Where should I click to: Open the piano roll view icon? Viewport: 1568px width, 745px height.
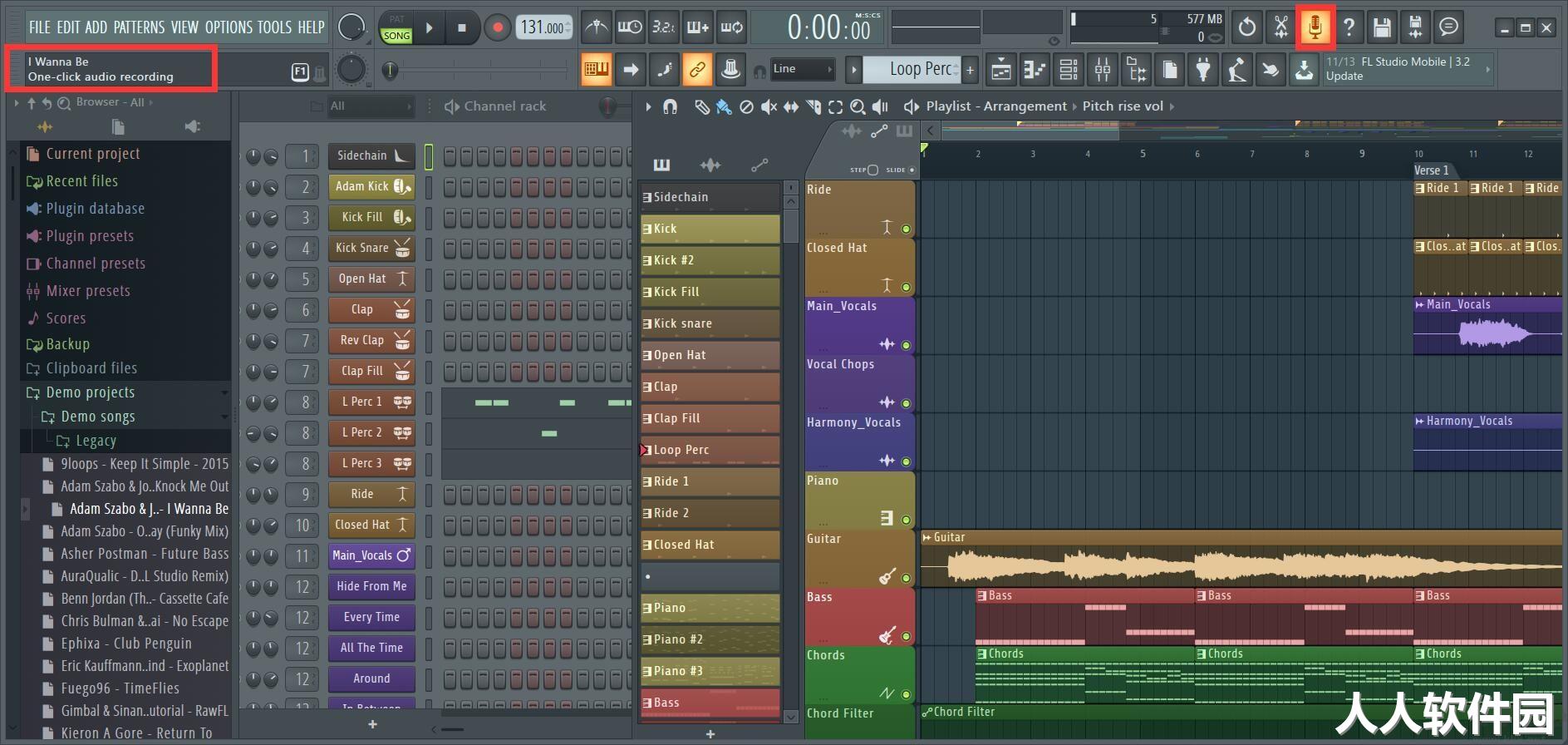pyautogui.click(x=1035, y=70)
